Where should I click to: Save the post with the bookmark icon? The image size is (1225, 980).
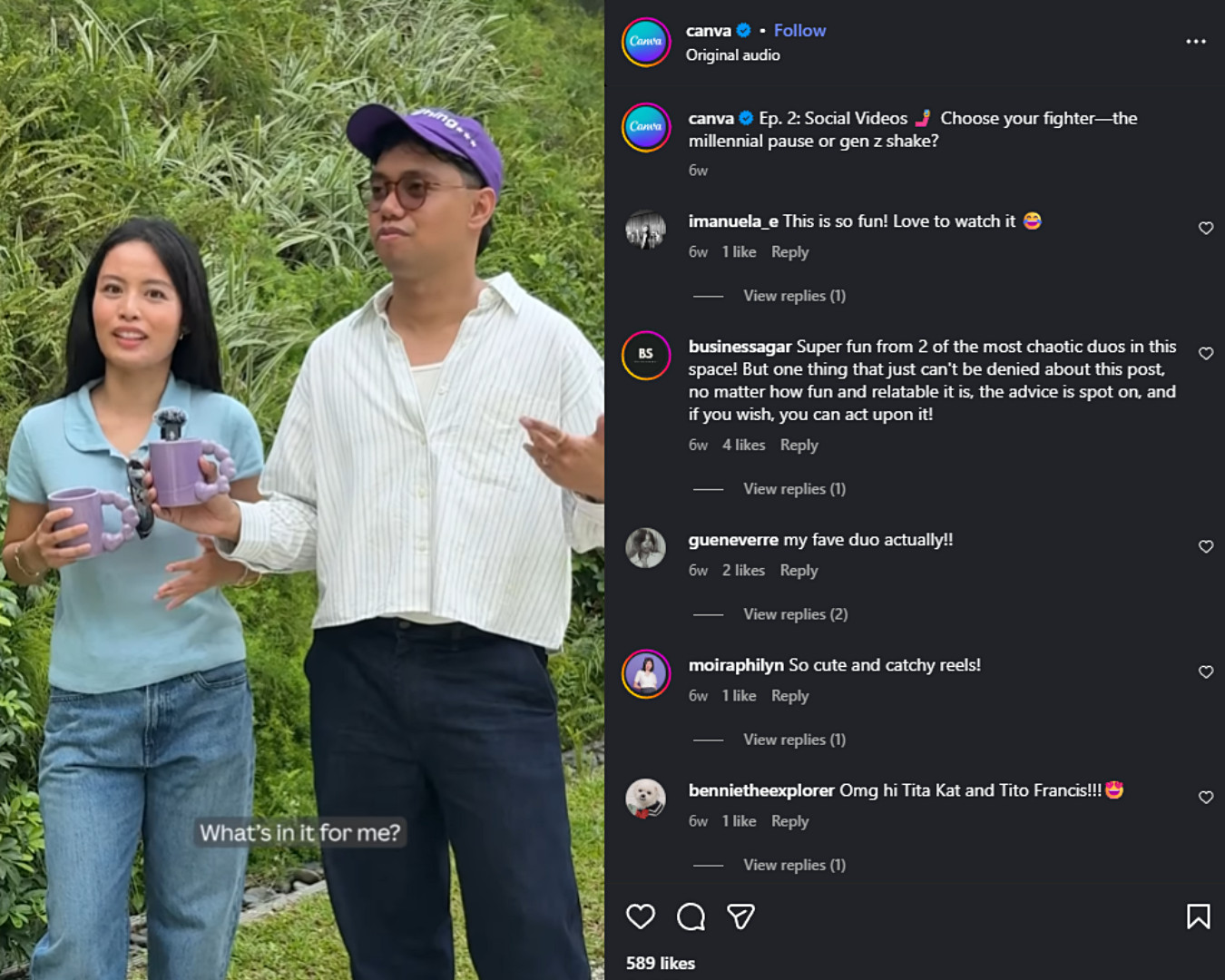pyautogui.click(x=1200, y=917)
